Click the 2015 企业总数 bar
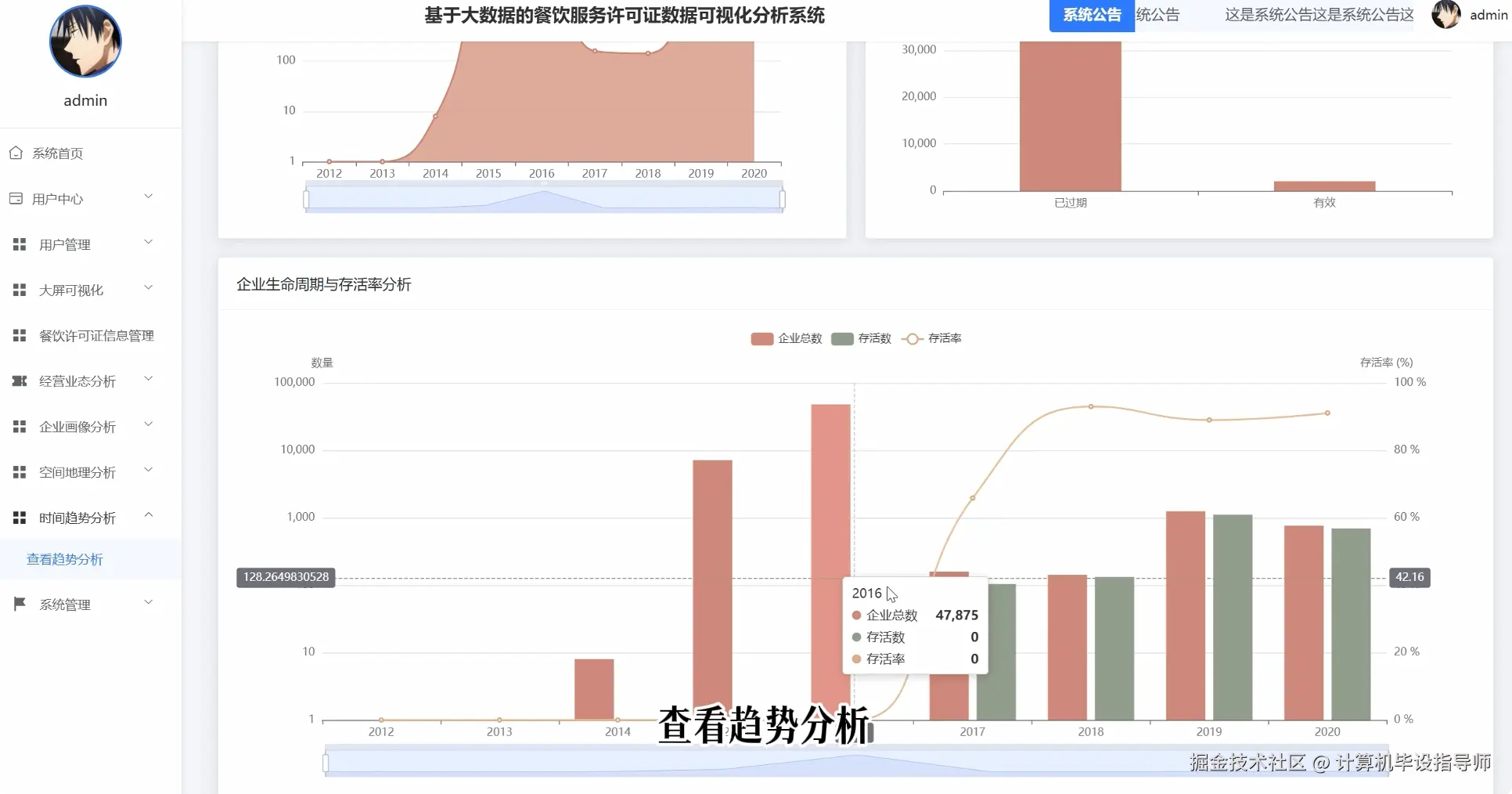The width and height of the screenshot is (1512, 794). (712, 590)
